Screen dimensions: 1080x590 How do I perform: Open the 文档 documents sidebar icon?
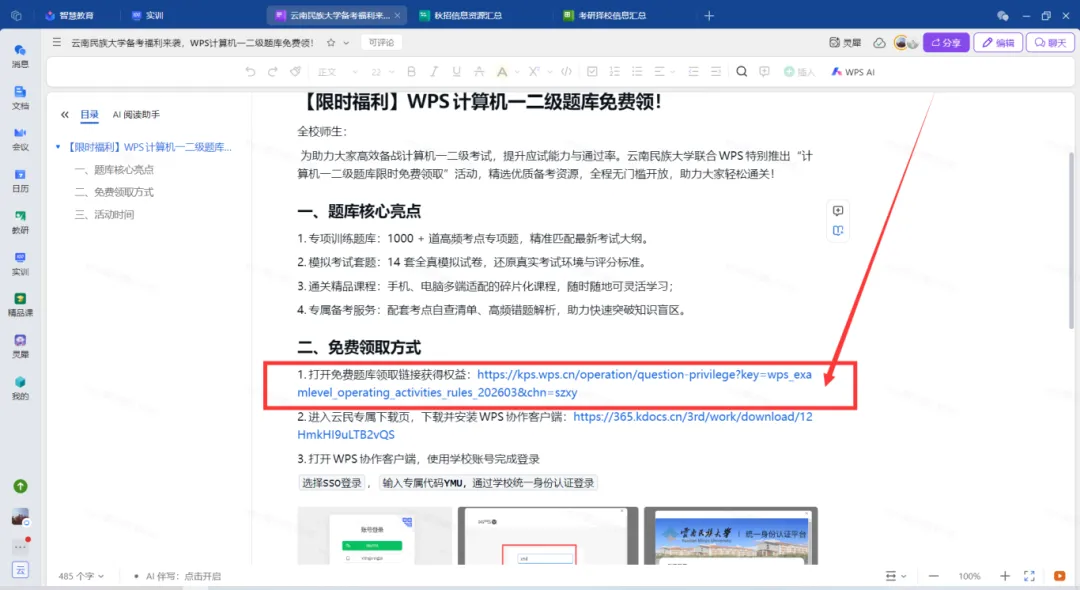[x=20, y=97]
